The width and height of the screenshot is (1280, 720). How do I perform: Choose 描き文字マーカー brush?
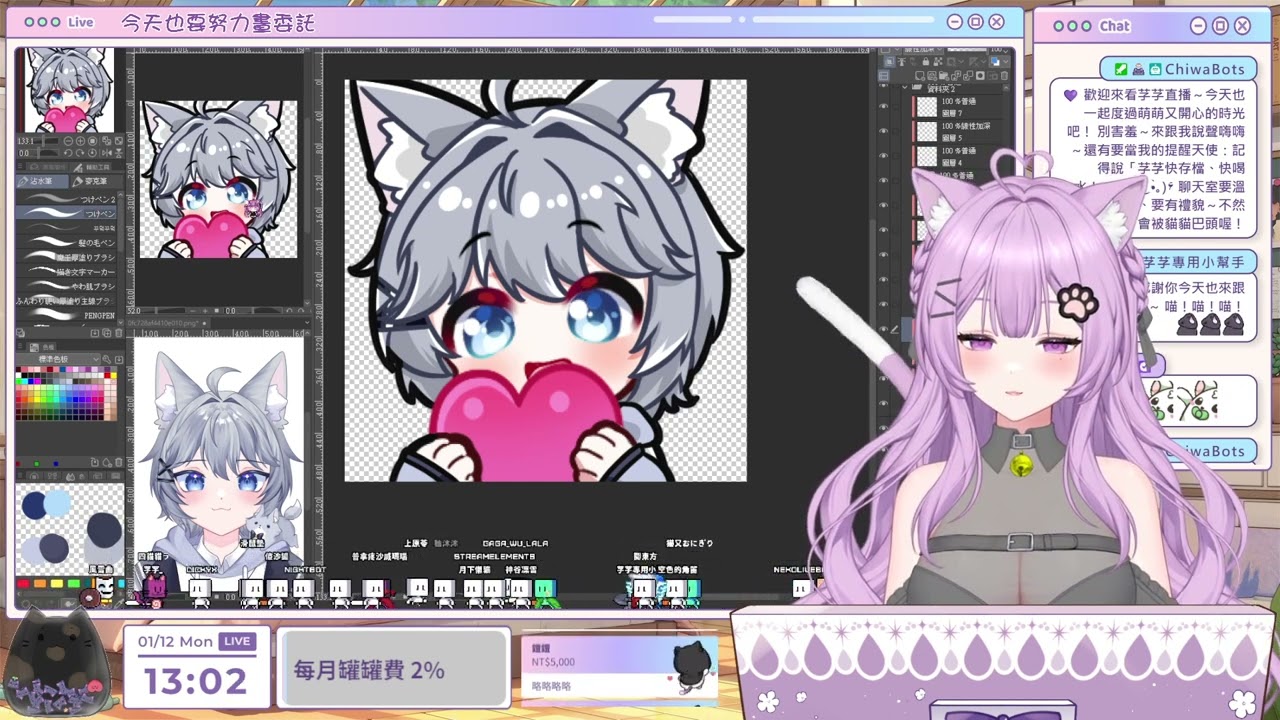pos(66,273)
